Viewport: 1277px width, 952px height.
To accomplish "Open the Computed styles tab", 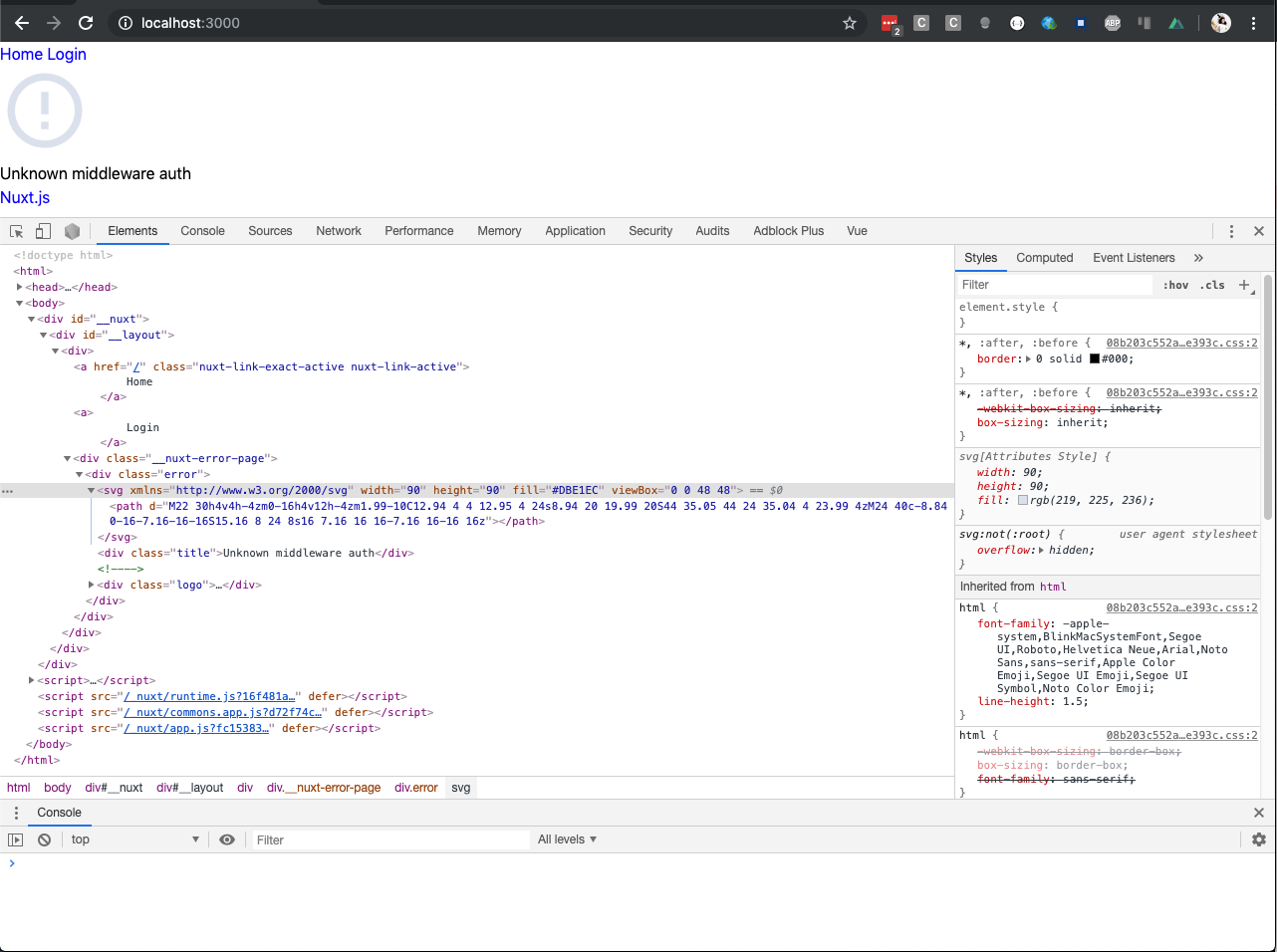I will coord(1044,258).
